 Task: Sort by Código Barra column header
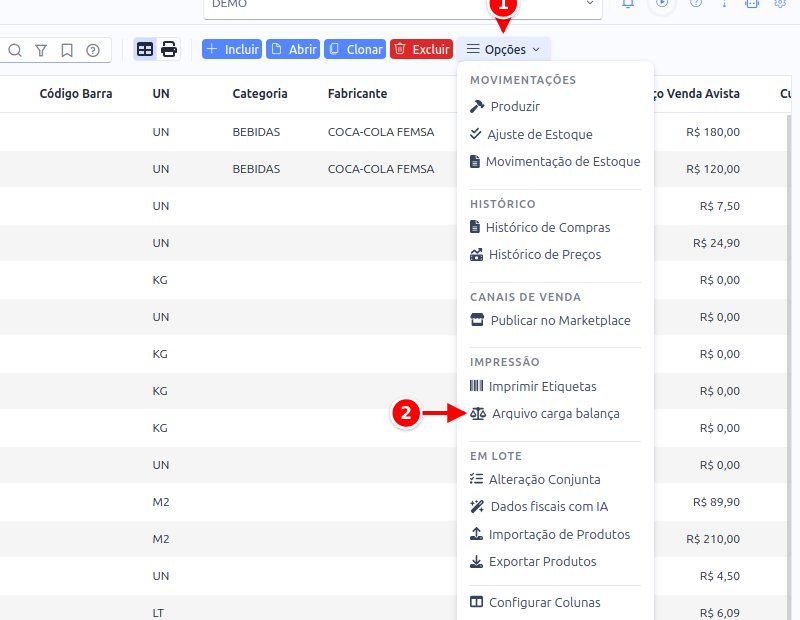pos(76,94)
